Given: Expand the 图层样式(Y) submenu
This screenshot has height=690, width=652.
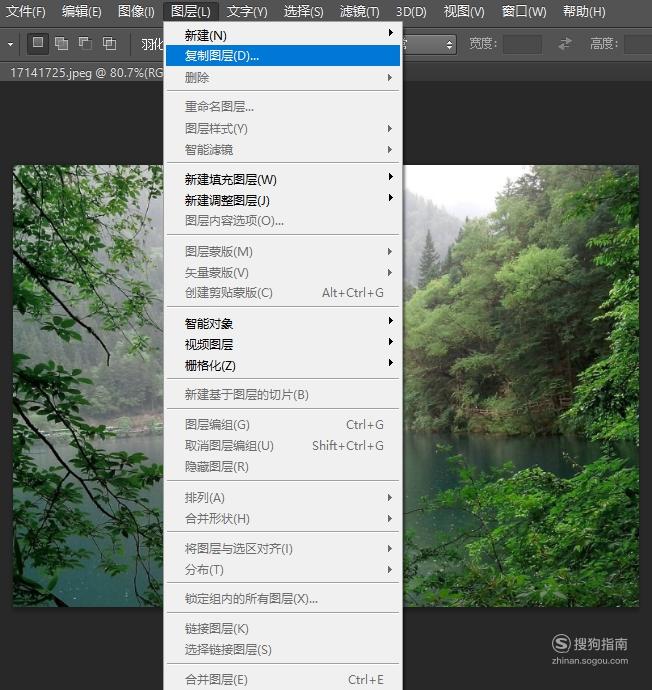Looking at the screenshot, I should pyautogui.click(x=283, y=128).
